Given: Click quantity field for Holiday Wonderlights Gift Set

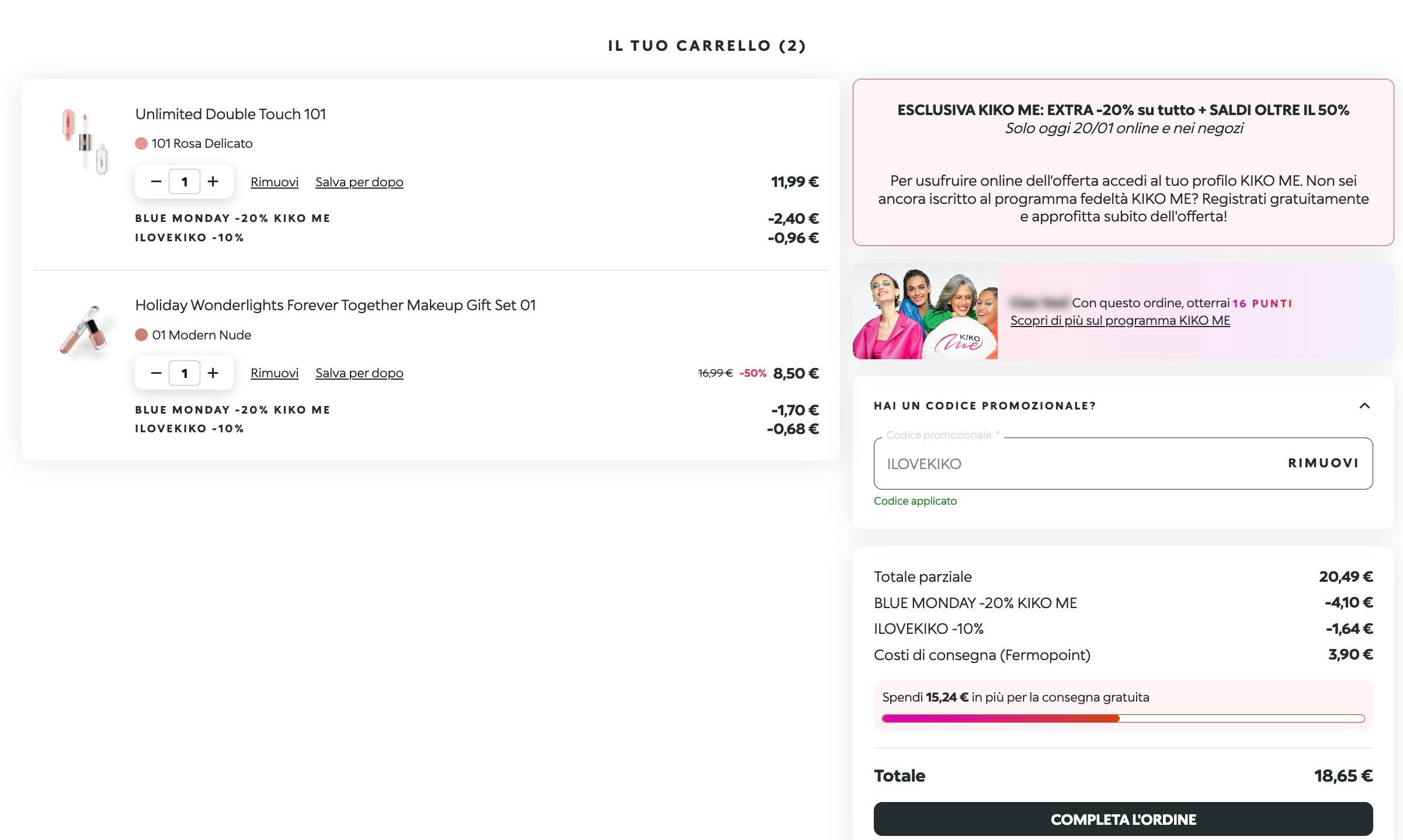Looking at the screenshot, I should point(185,373).
